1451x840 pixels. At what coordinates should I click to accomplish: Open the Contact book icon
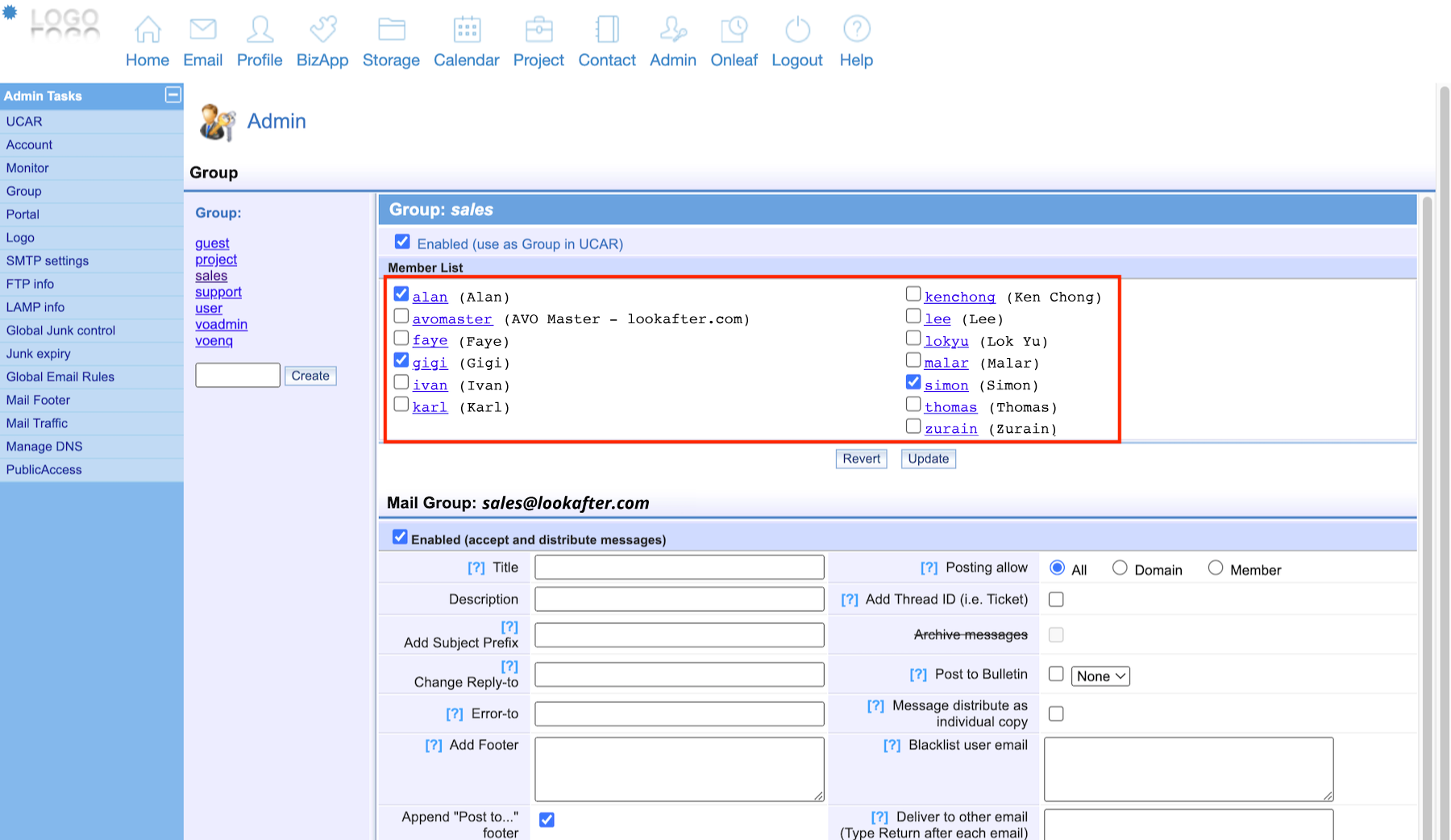[x=607, y=30]
